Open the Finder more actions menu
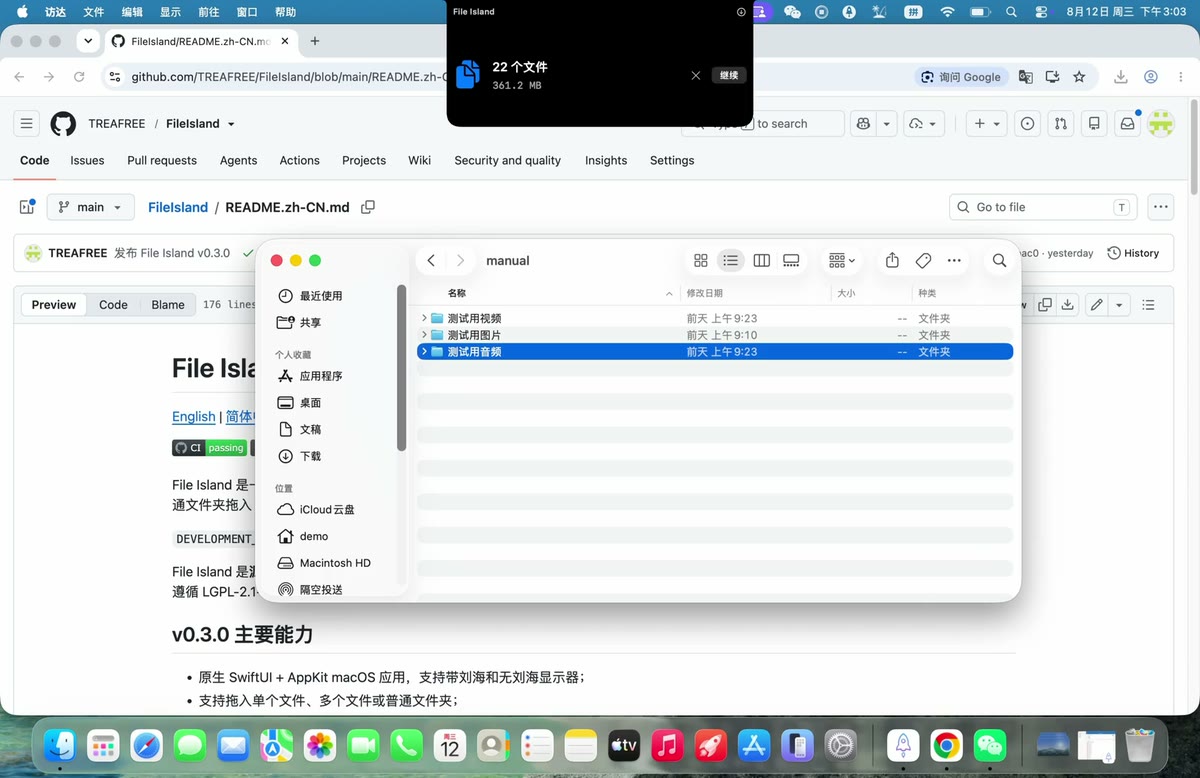Screen dimensions: 1200x778 pos(954,260)
